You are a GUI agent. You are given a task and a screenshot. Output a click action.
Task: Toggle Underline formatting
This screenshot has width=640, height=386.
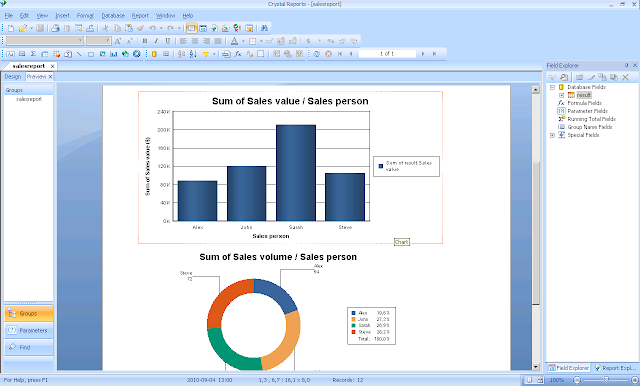(167, 41)
